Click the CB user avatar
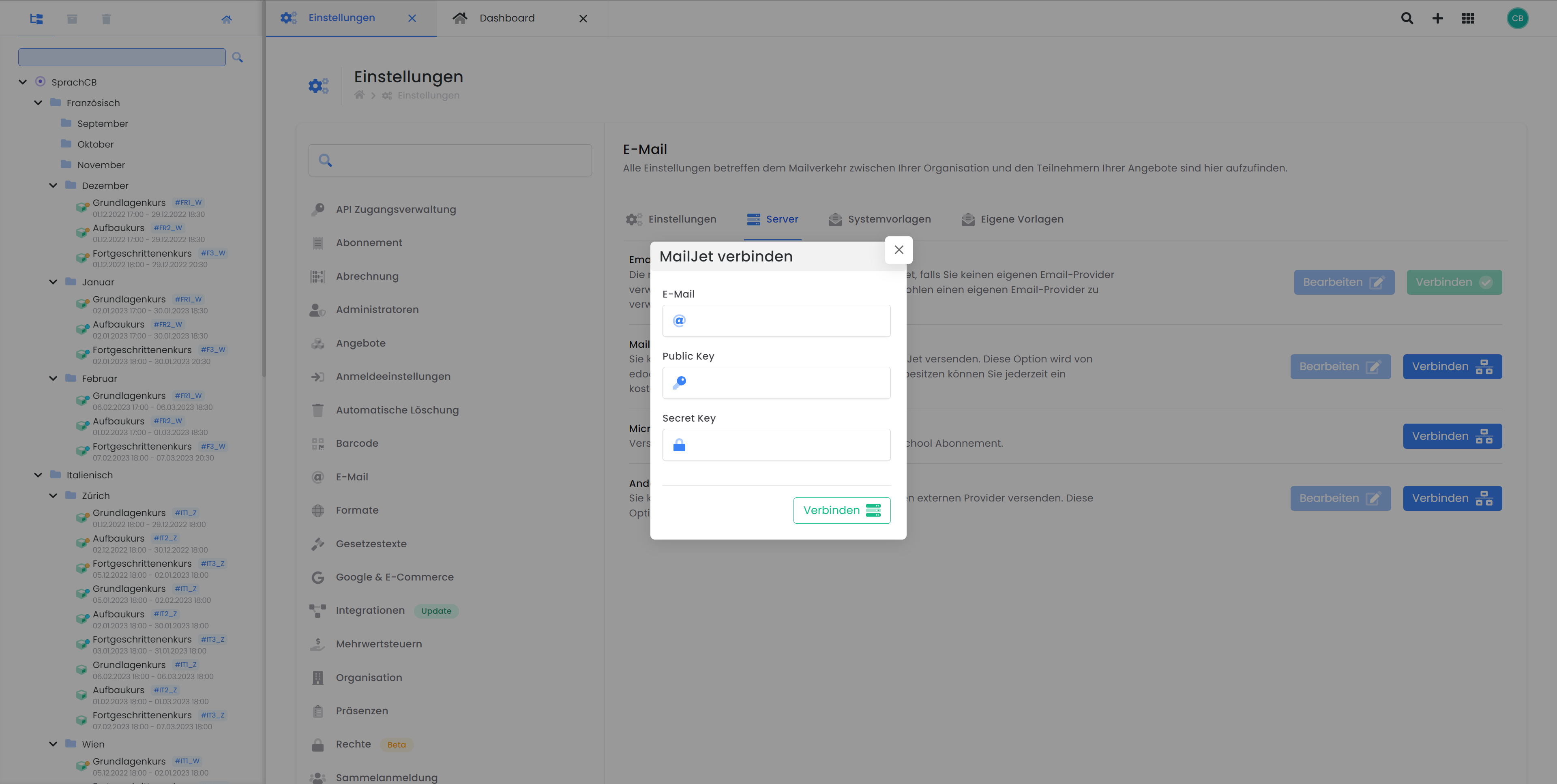The image size is (1557, 784). coord(1517,18)
